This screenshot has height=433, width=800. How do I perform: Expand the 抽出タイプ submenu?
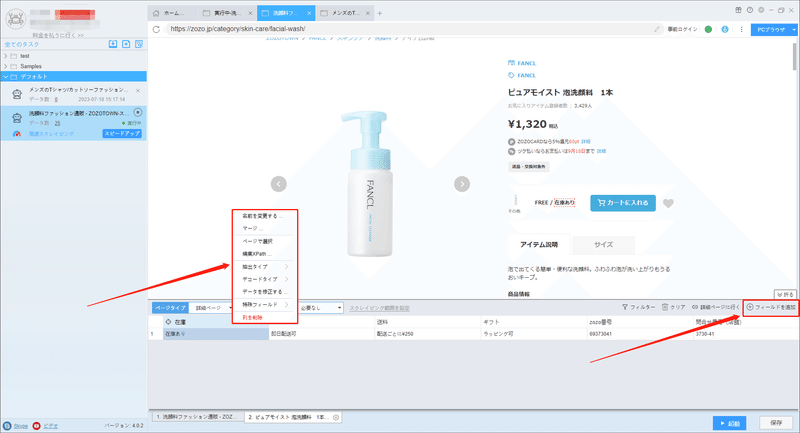(263, 267)
